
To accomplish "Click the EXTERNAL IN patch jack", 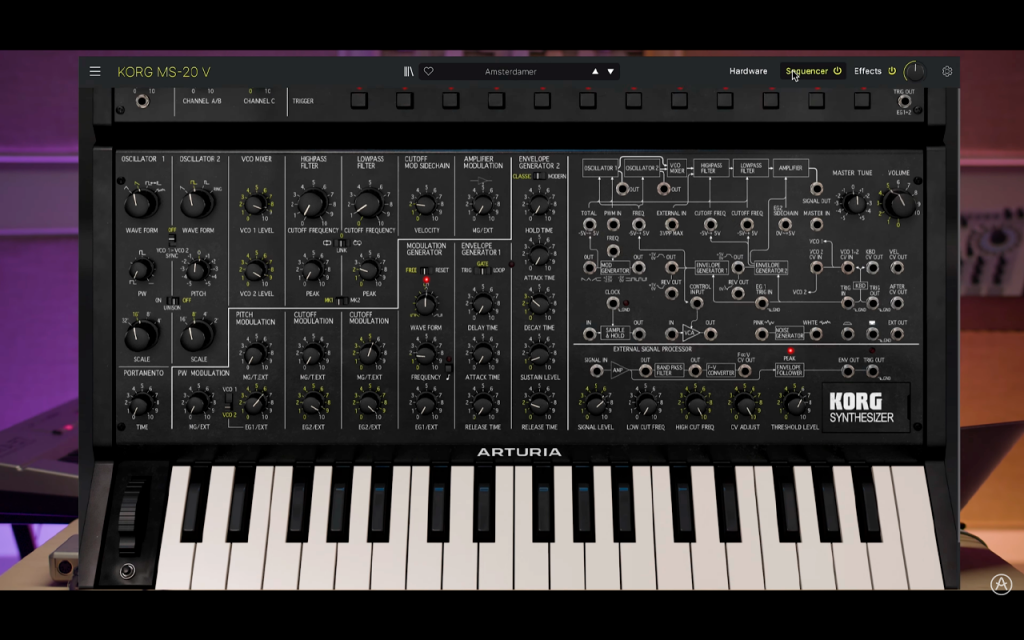I will [671, 224].
